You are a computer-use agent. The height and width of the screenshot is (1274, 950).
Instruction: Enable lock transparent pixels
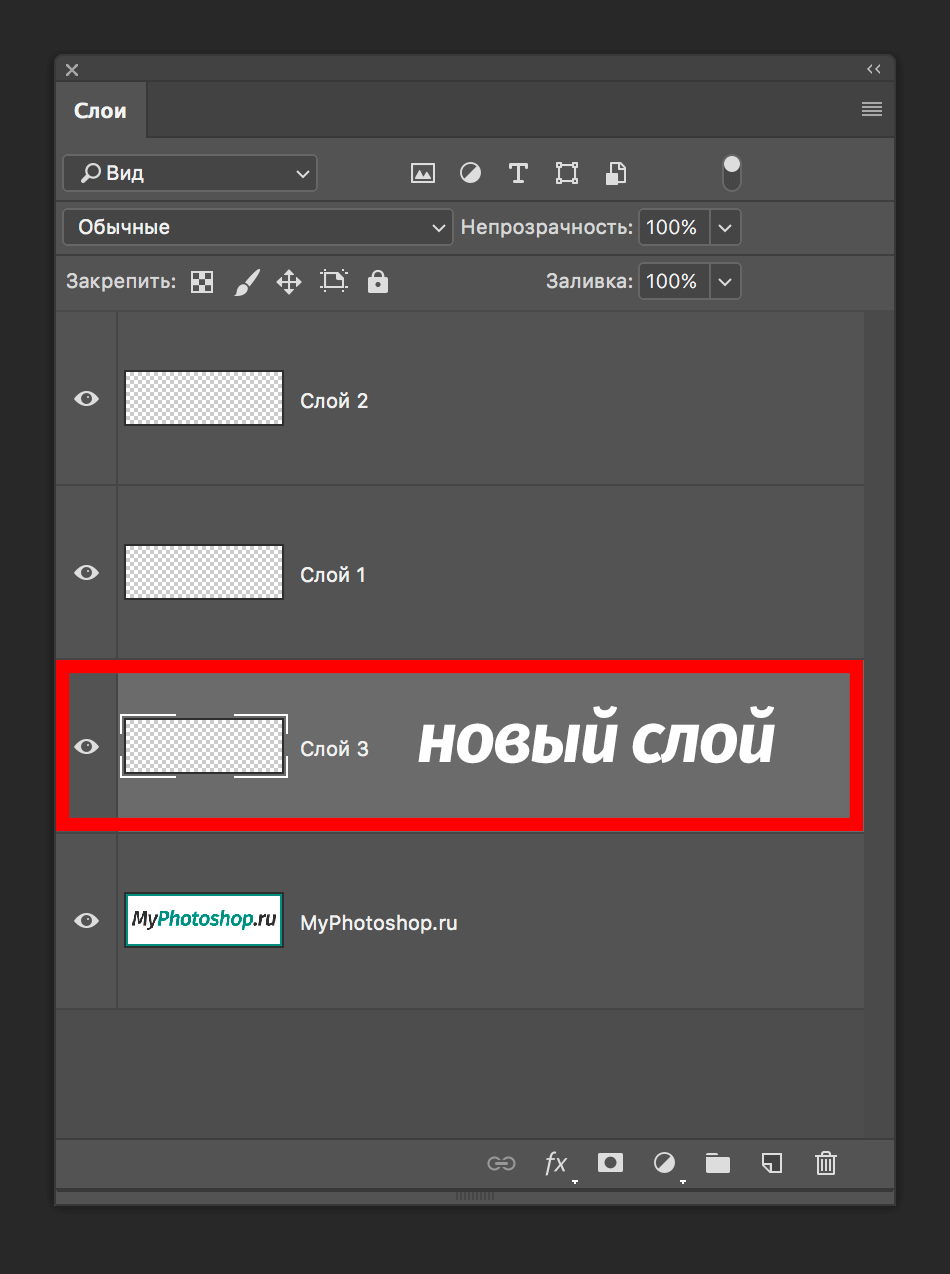coord(201,281)
